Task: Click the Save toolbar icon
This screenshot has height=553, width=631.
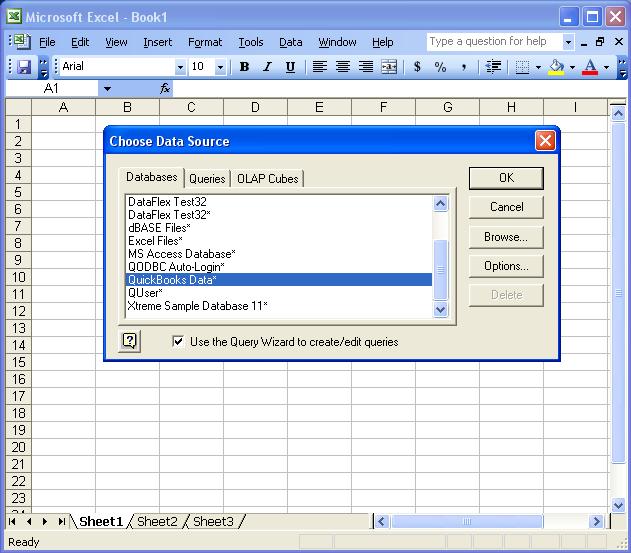Action: [24, 66]
